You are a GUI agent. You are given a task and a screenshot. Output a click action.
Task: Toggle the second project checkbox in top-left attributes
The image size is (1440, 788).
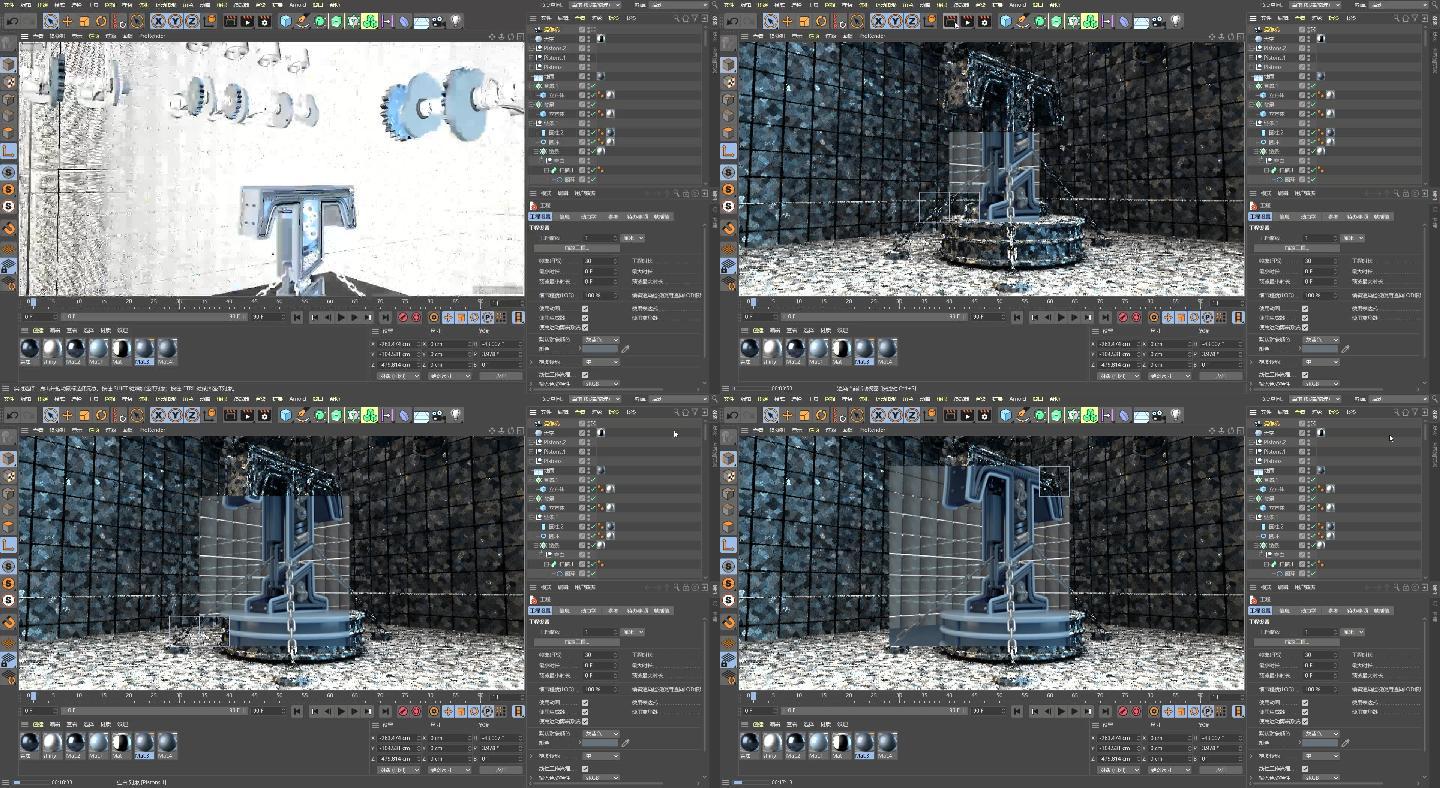click(x=585, y=318)
